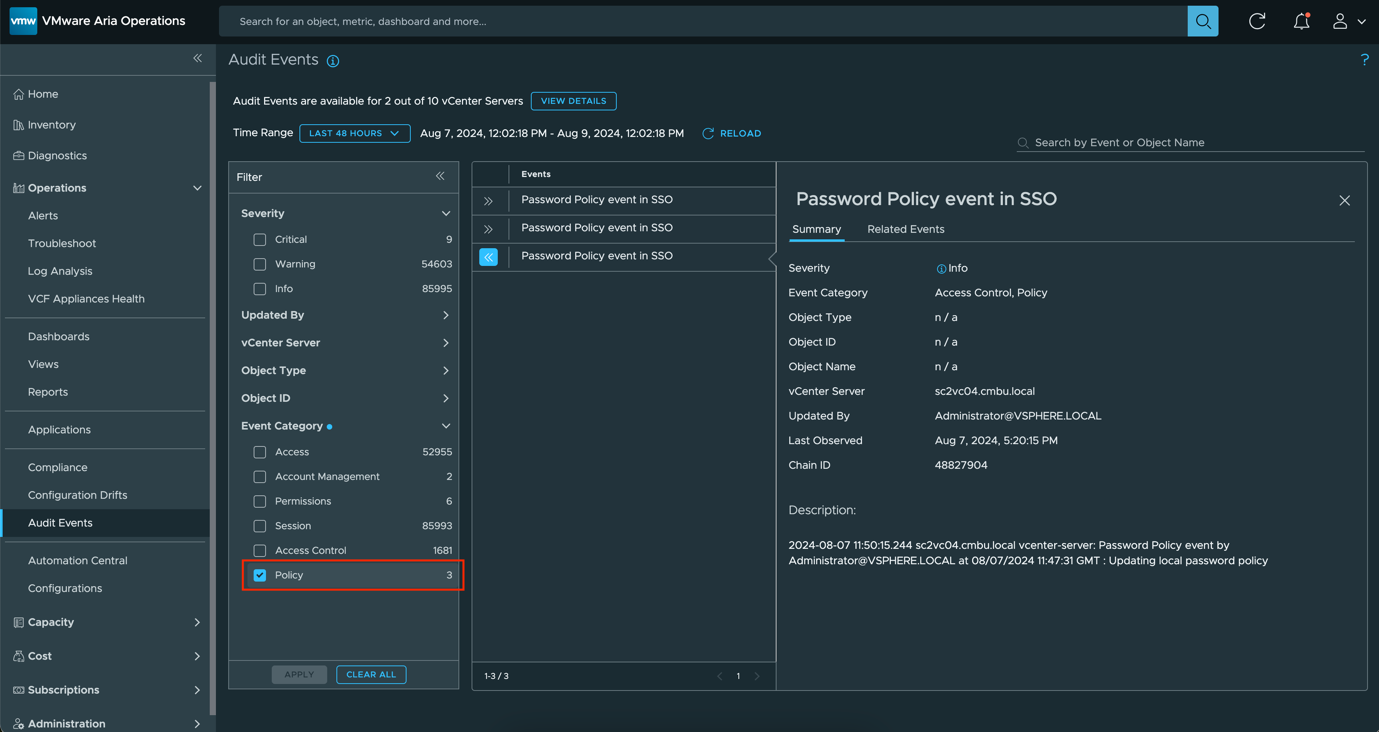Check the Access Control category checkbox
This screenshot has height=732, width=1379.
(x=260, y=550)
